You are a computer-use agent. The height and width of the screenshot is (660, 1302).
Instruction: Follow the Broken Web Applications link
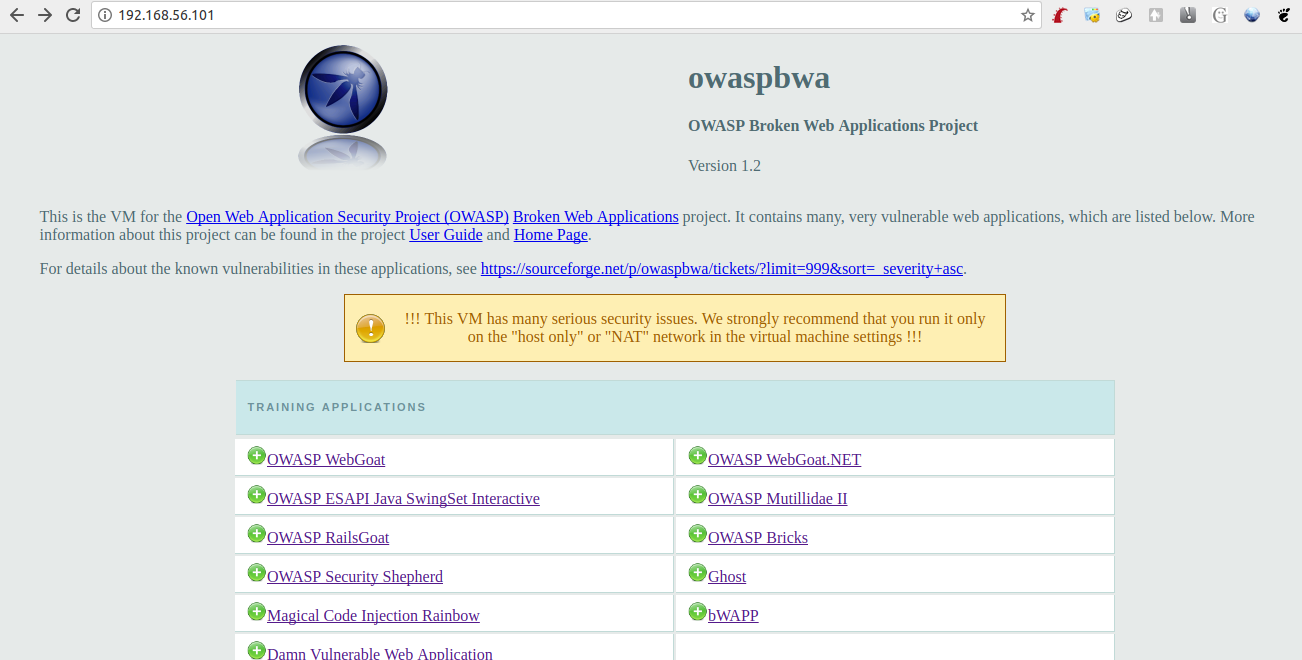coord(596,217)
